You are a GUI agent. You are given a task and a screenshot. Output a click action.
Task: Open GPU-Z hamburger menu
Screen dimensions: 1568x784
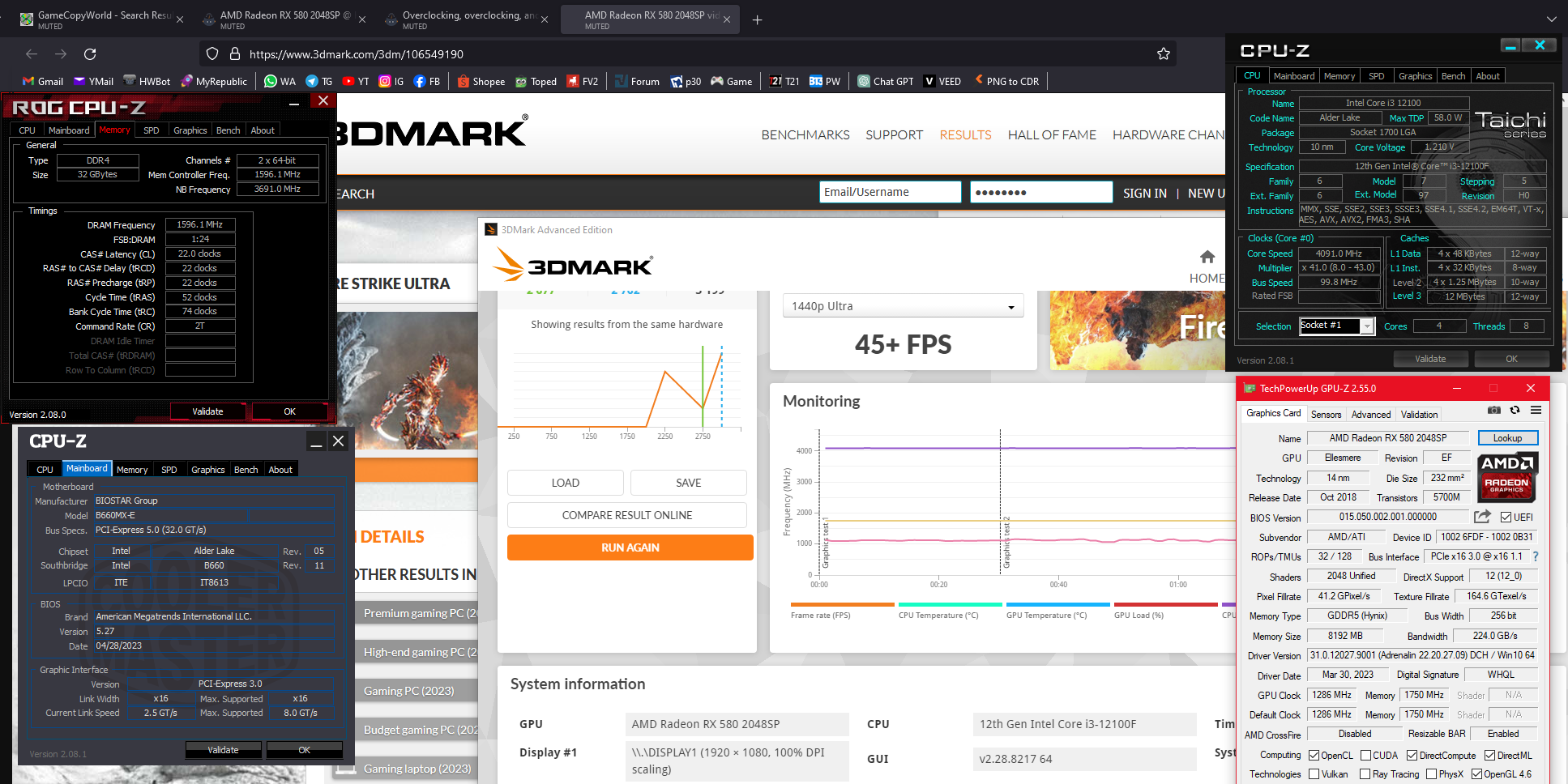tap(1536, 410)
